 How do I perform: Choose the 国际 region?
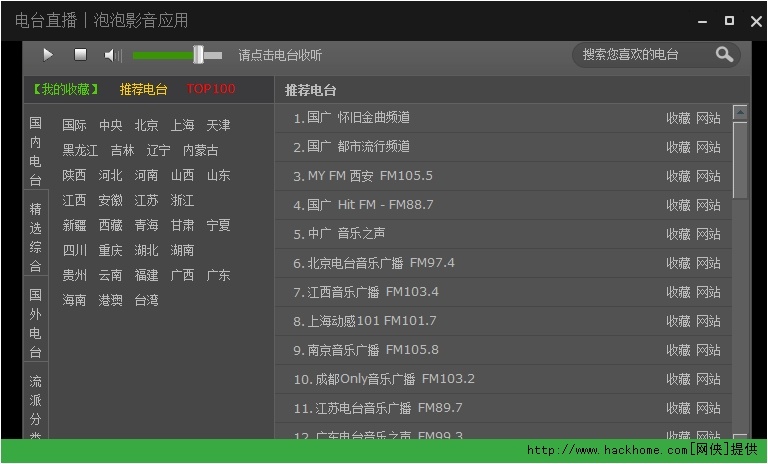click(74, 125)
